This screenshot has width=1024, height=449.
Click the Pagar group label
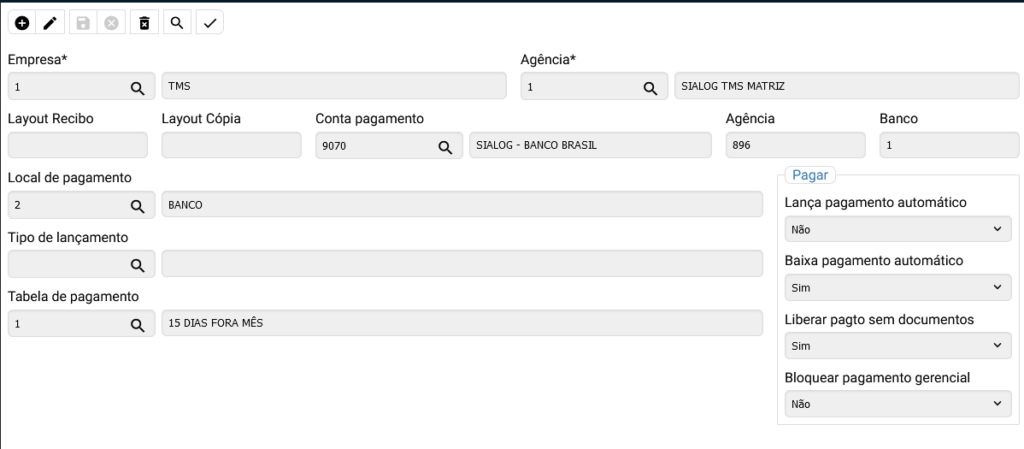(x=809, y=174)
